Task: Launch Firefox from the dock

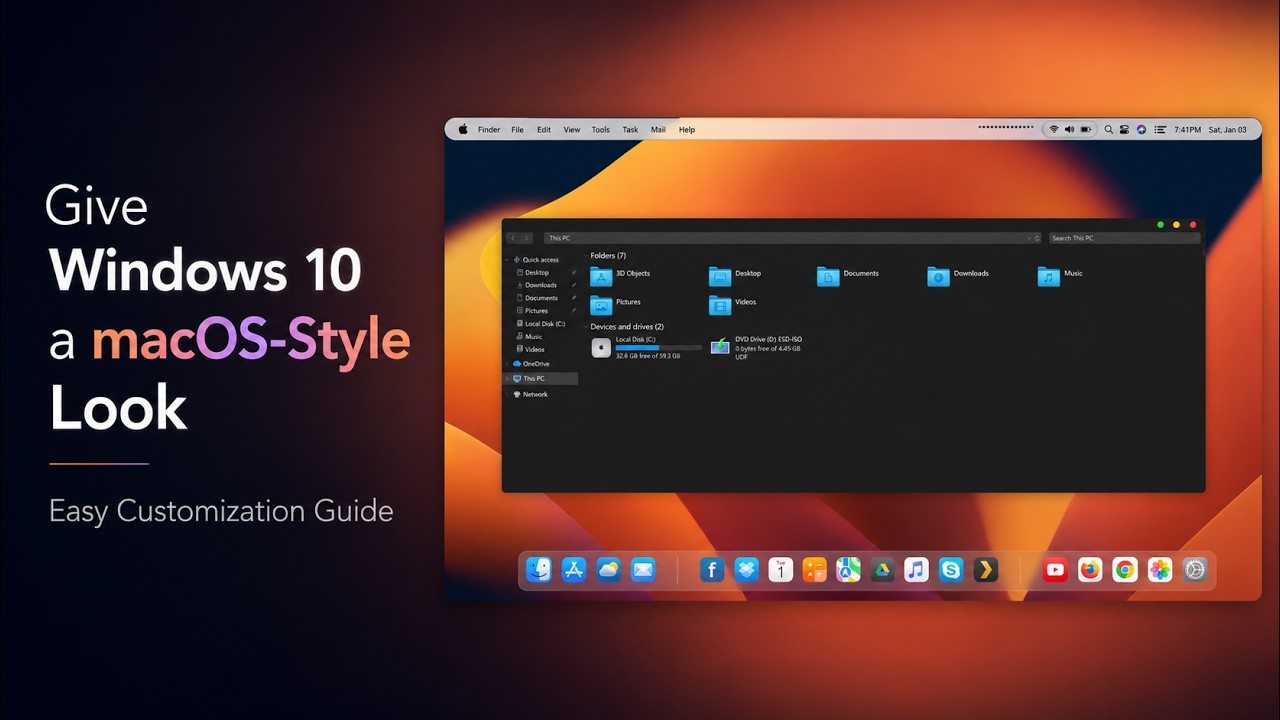Action: click(x=1090, y=570)
